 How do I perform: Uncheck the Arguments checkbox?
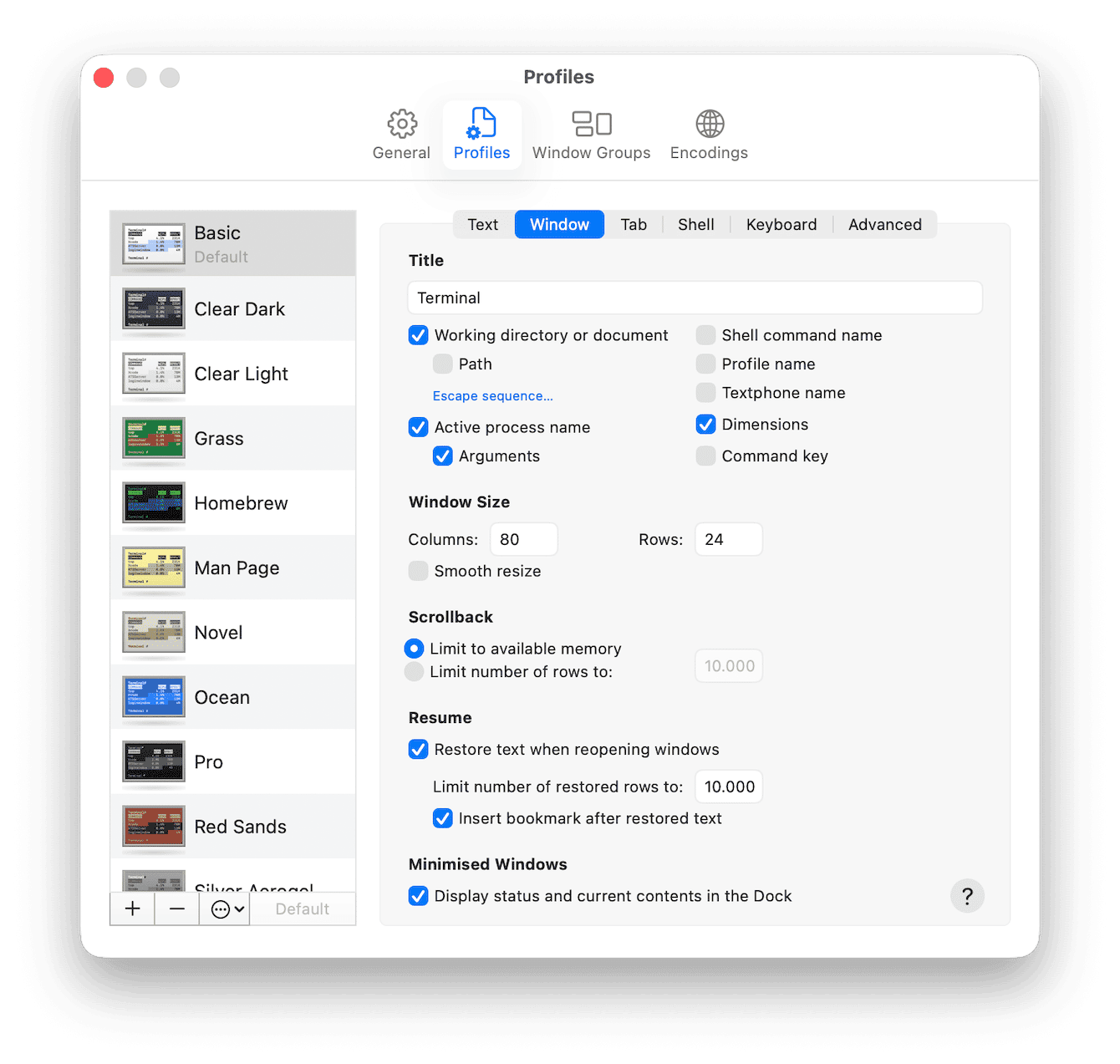coord(443,456)
